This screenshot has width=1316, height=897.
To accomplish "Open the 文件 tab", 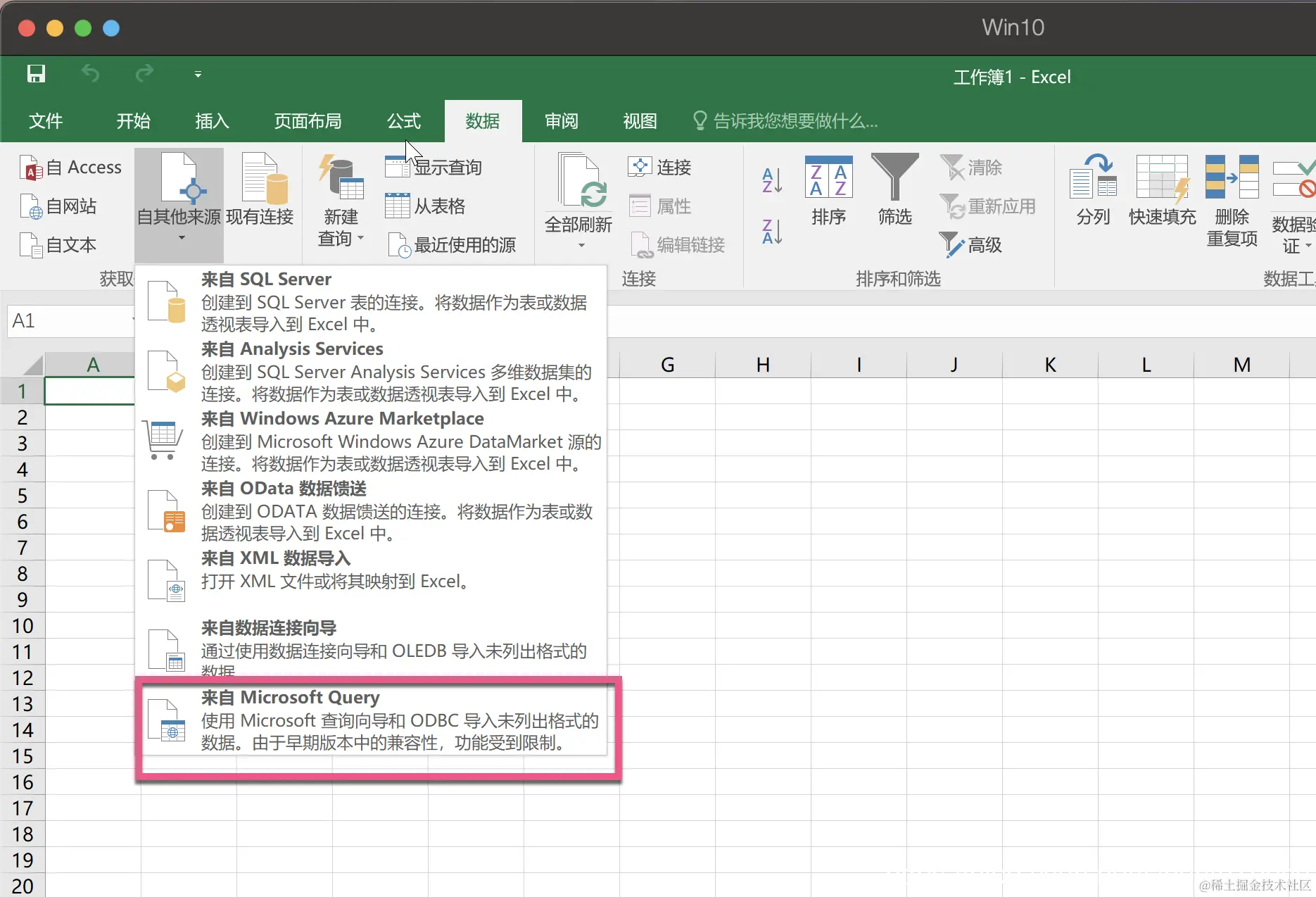I will (x=46, y=121).
